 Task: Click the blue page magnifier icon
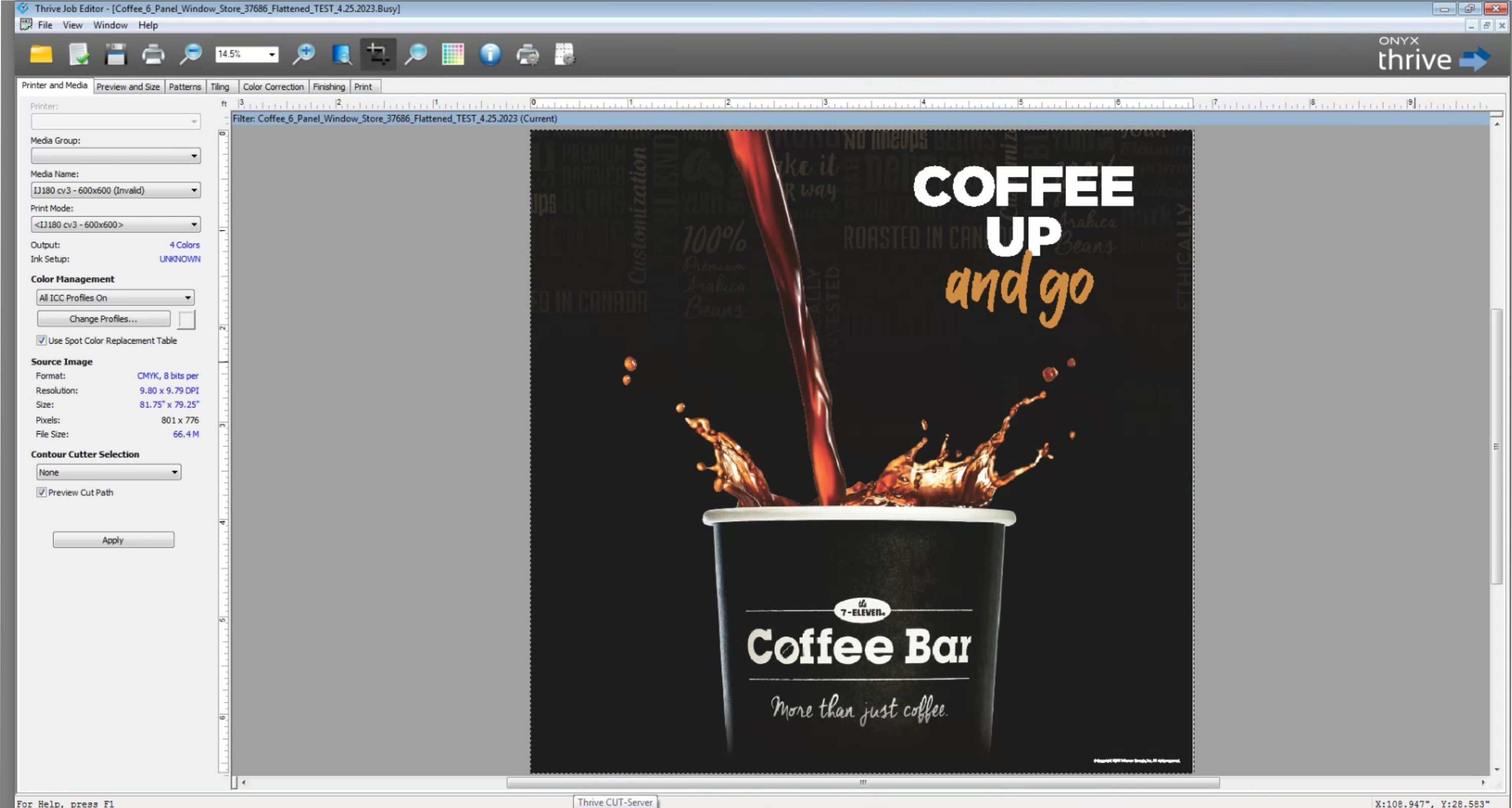pyautogui.click(x=341, y=55)
